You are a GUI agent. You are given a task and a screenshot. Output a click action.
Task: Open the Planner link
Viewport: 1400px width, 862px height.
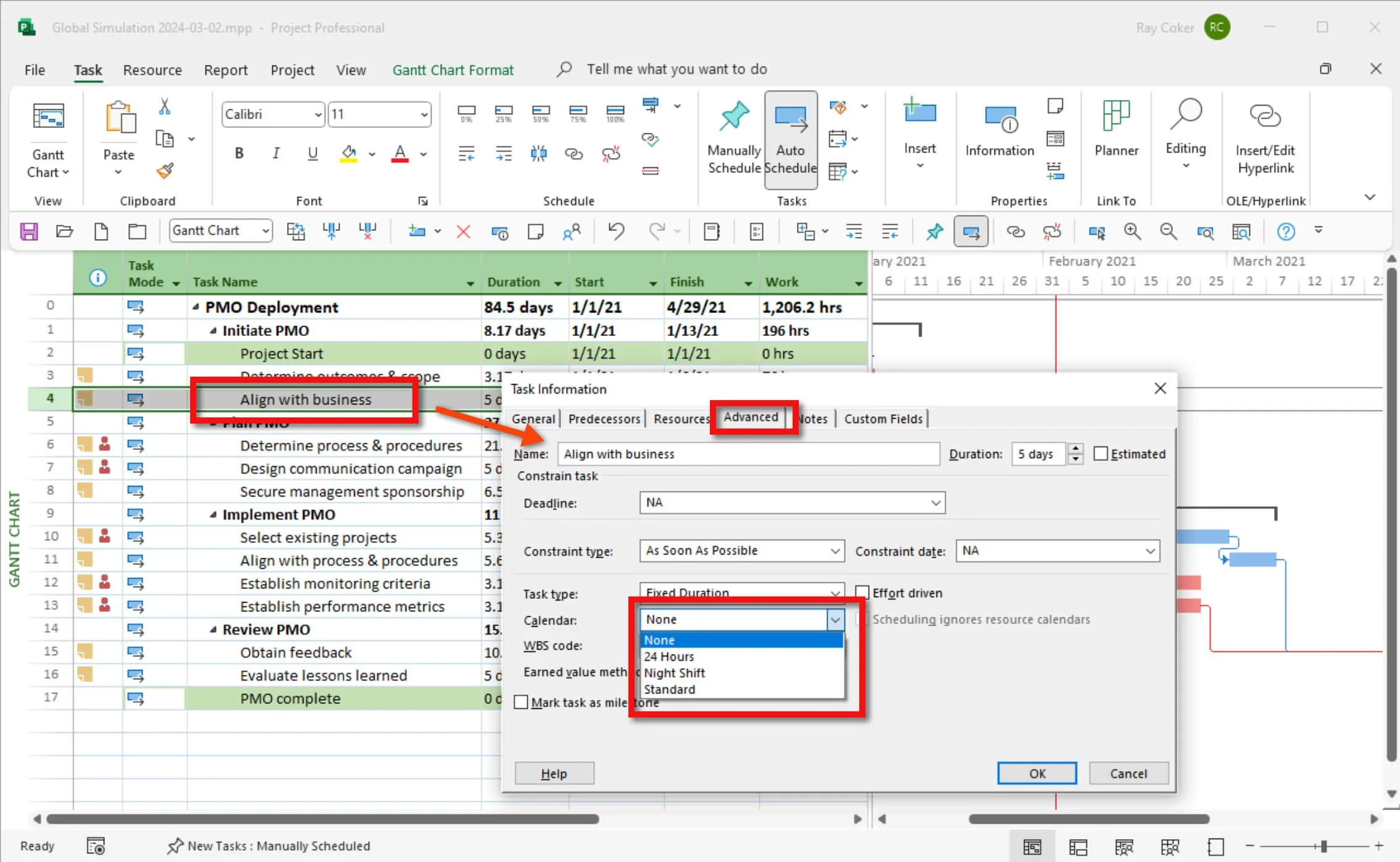point(1116,130)
